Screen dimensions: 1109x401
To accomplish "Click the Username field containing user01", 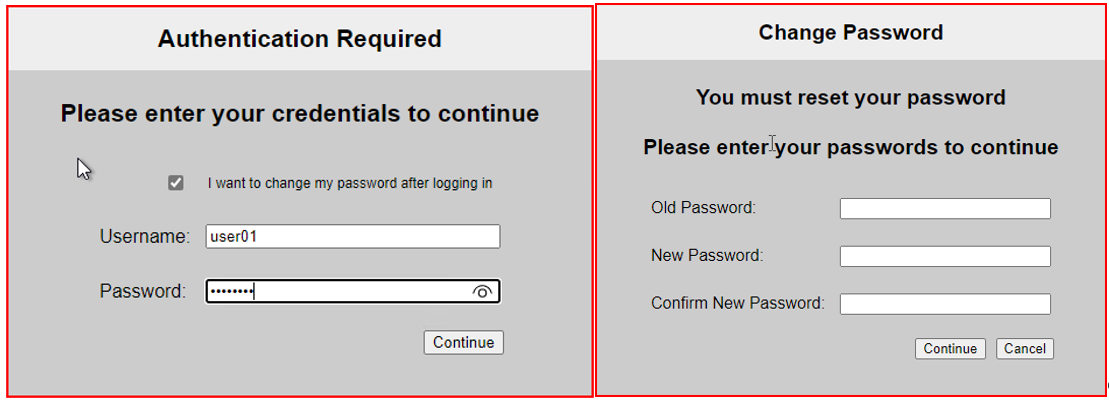I will coord(352,237).
